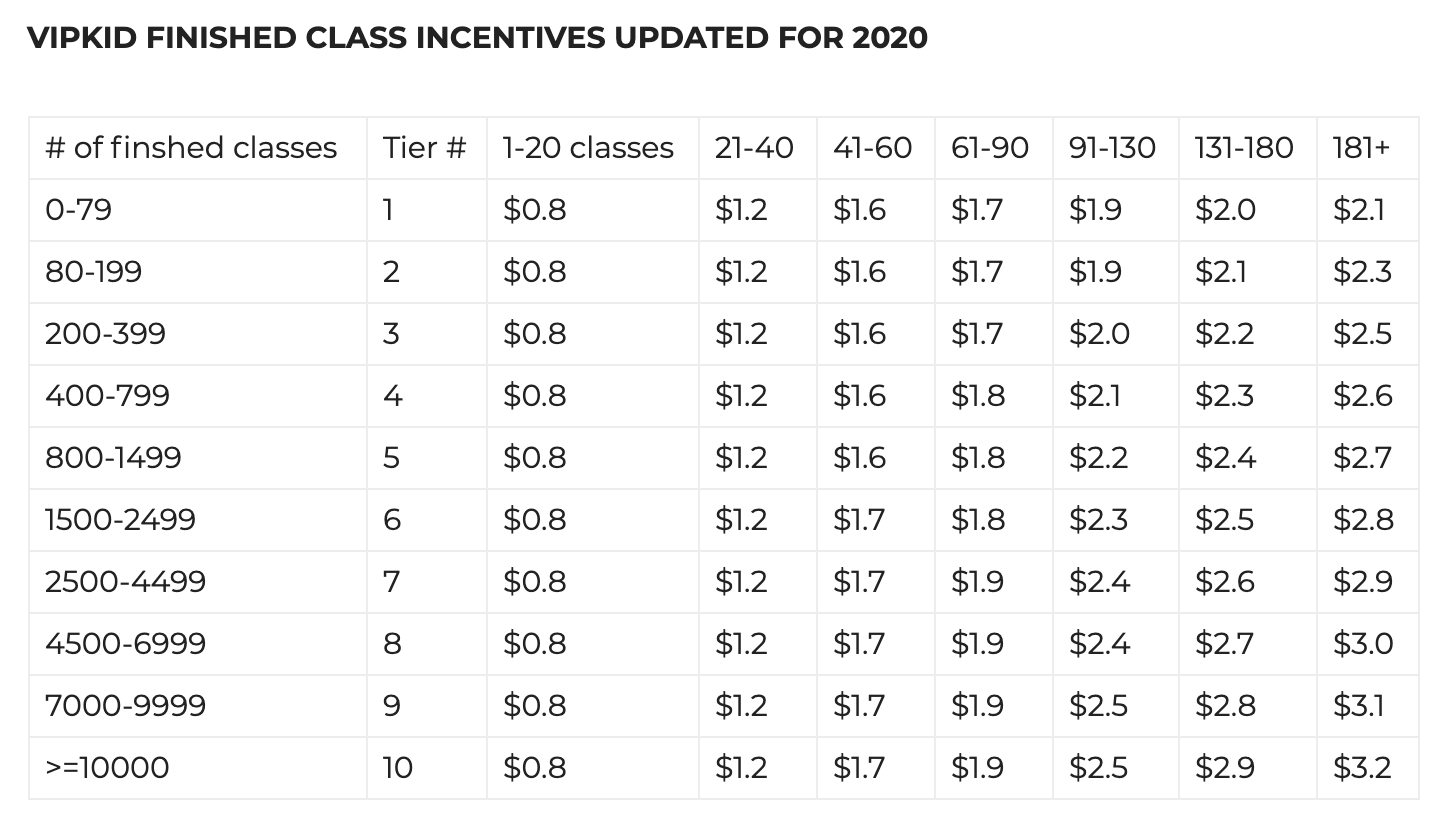Click the '181+' column header

[x=1361, y=148]
